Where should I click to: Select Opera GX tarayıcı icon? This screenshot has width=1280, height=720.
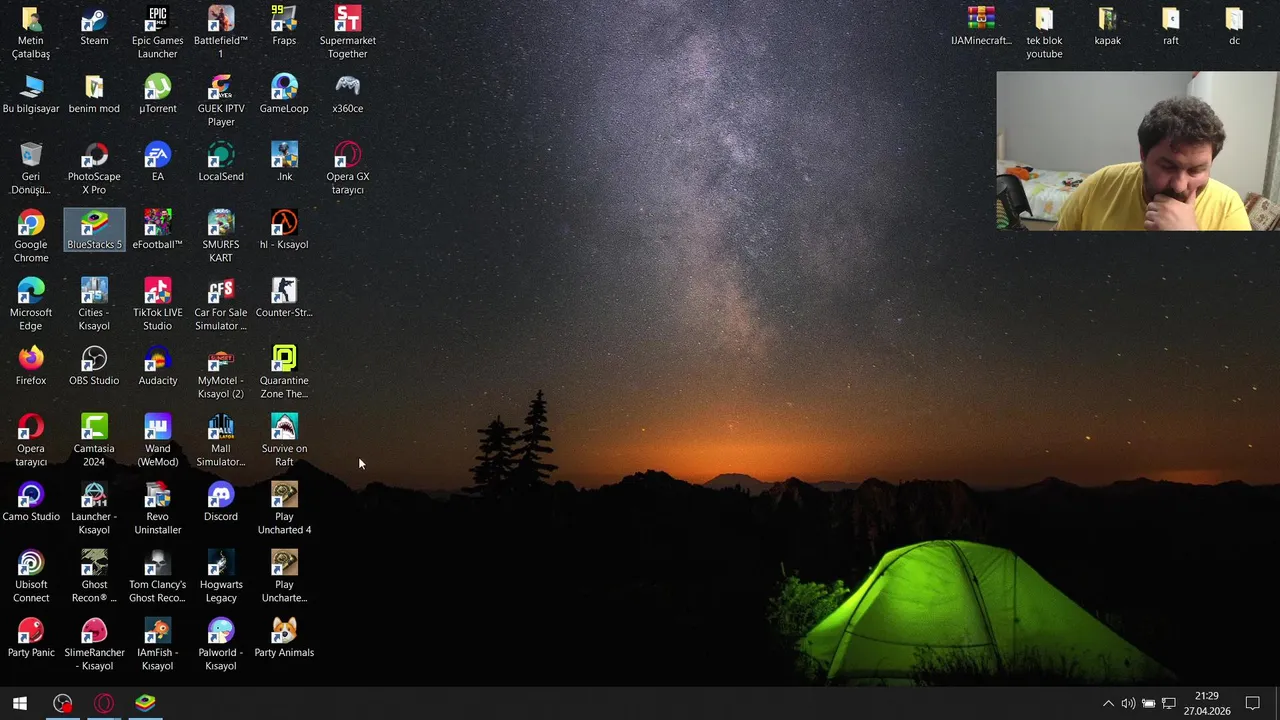(x=347, y=168)
